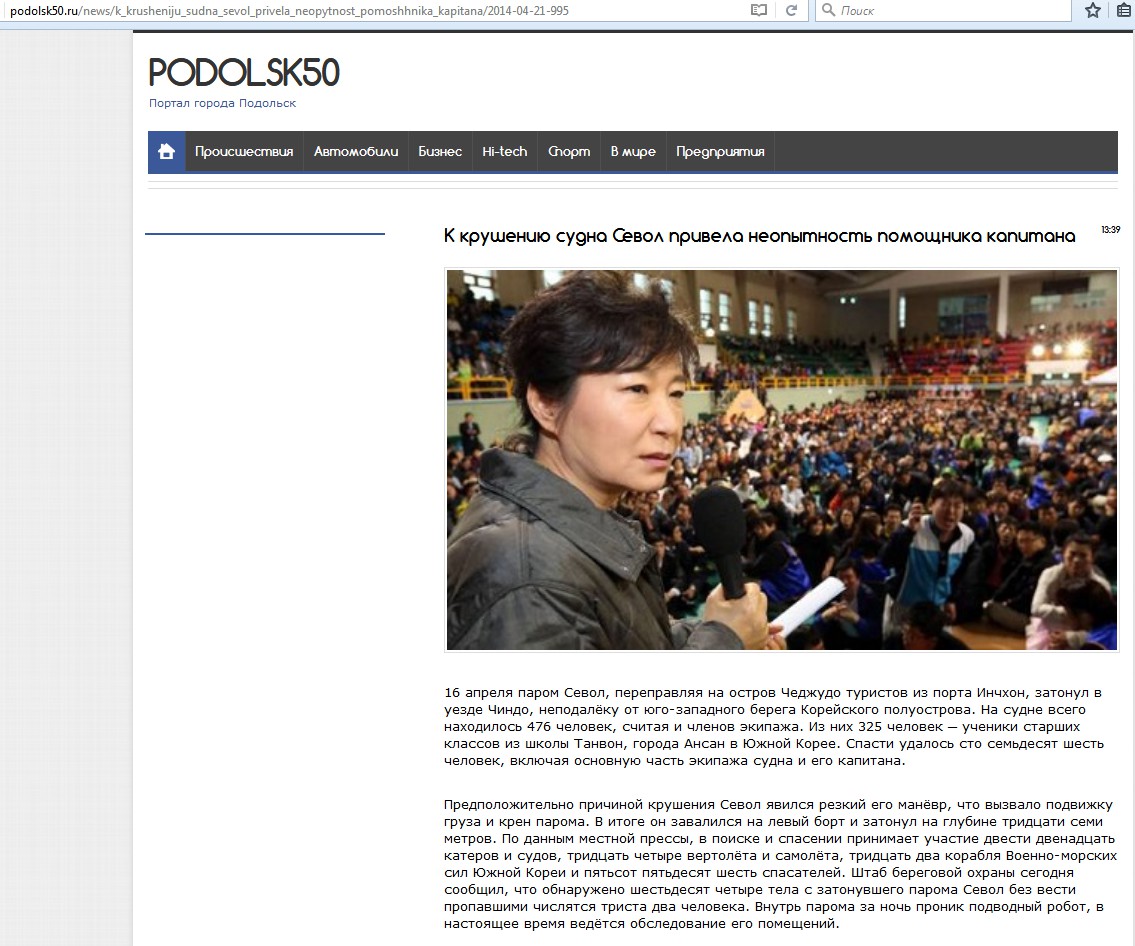Click the paragraph beginning 'Предположительно причиной крушения'
Screen dimensions: 1135x946
(780, 864)
